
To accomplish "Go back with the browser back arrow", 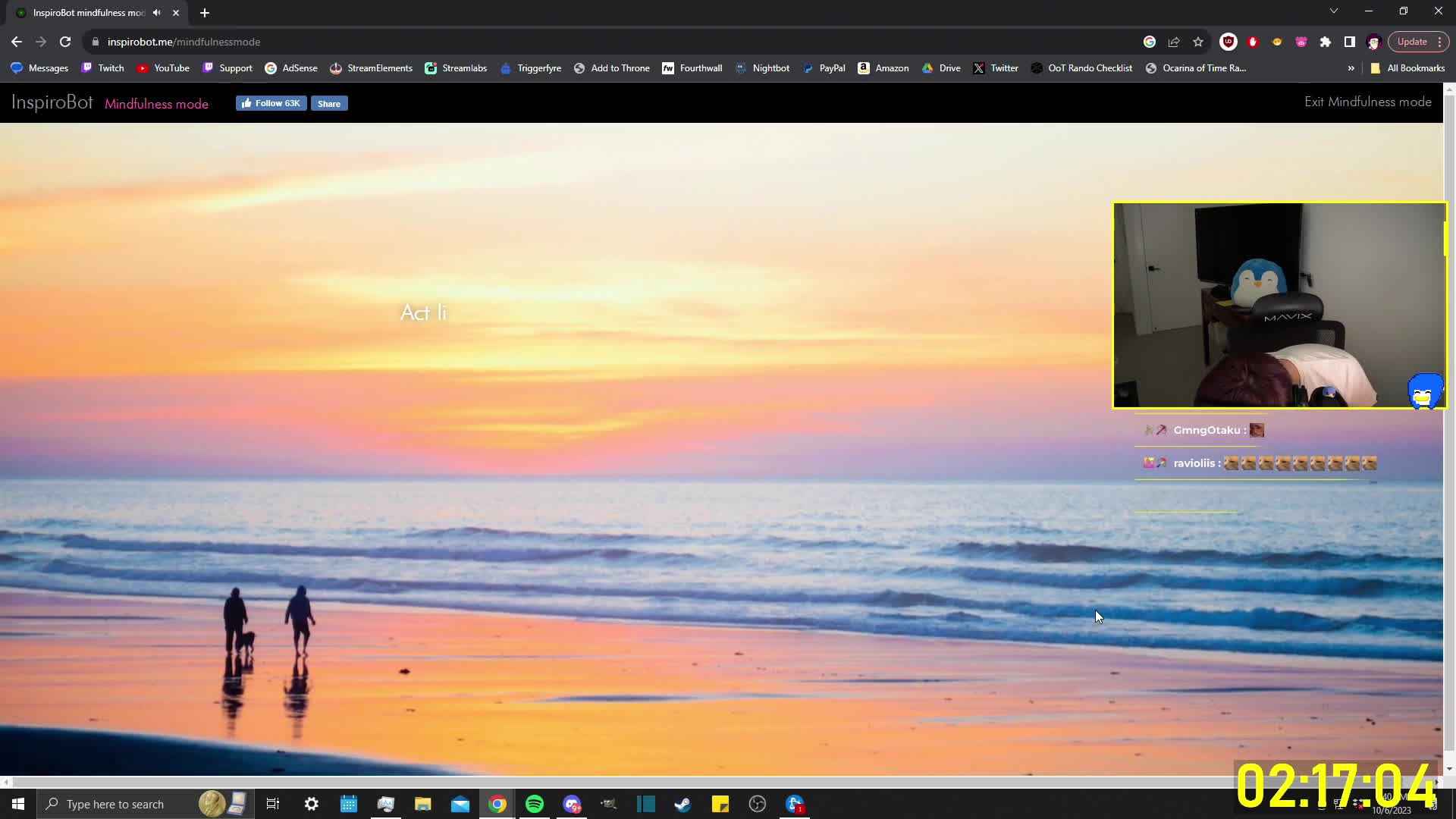I will (17, 42).
